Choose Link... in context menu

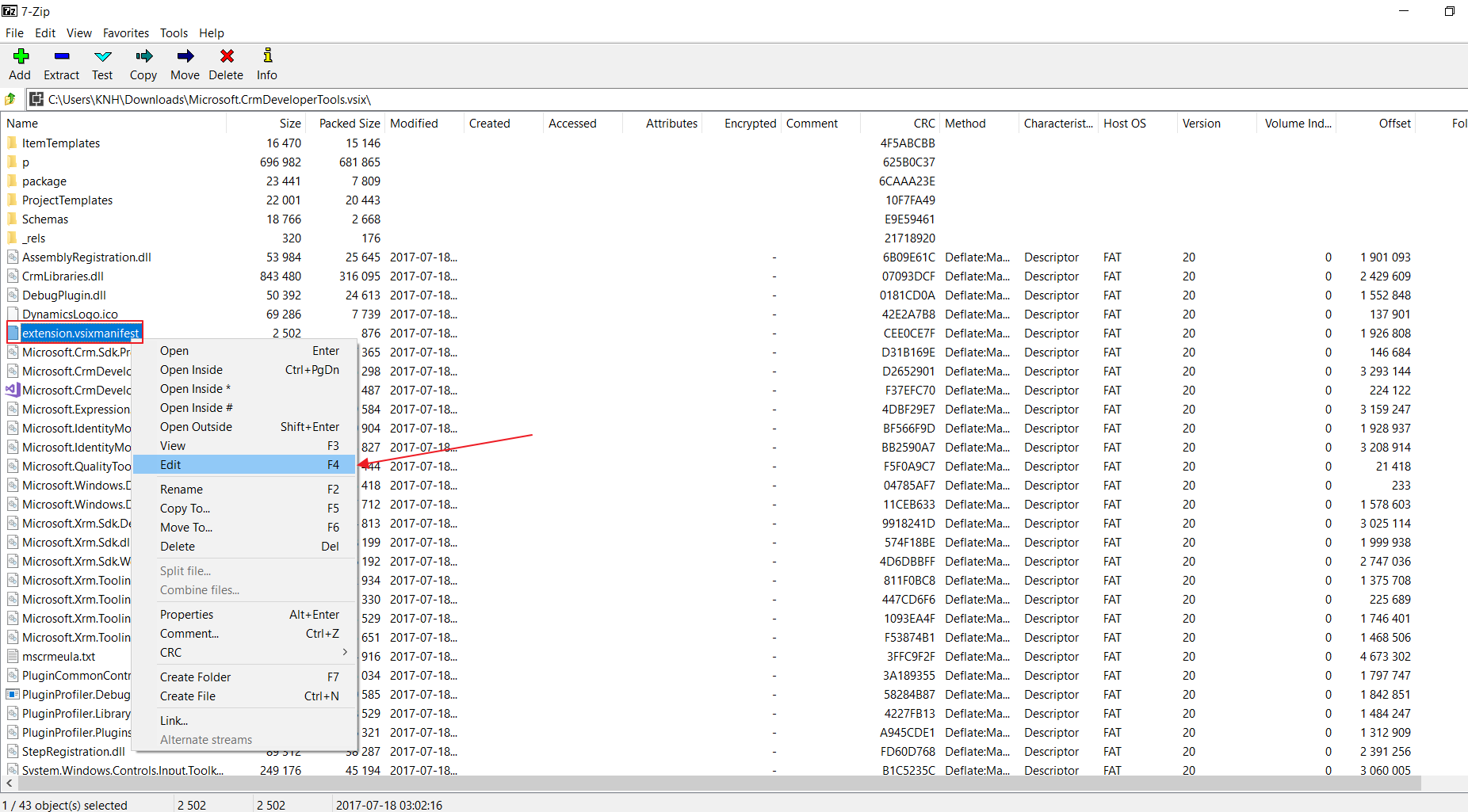pos(244,721)
